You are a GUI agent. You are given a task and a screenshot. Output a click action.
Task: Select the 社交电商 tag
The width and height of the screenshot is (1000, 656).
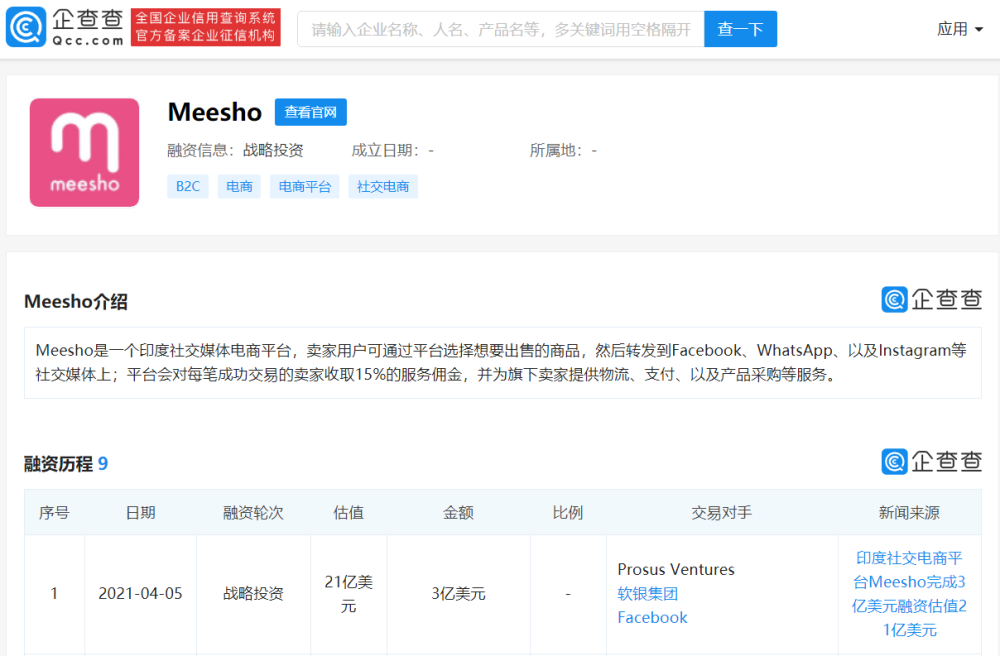click(x=383, y=186)
